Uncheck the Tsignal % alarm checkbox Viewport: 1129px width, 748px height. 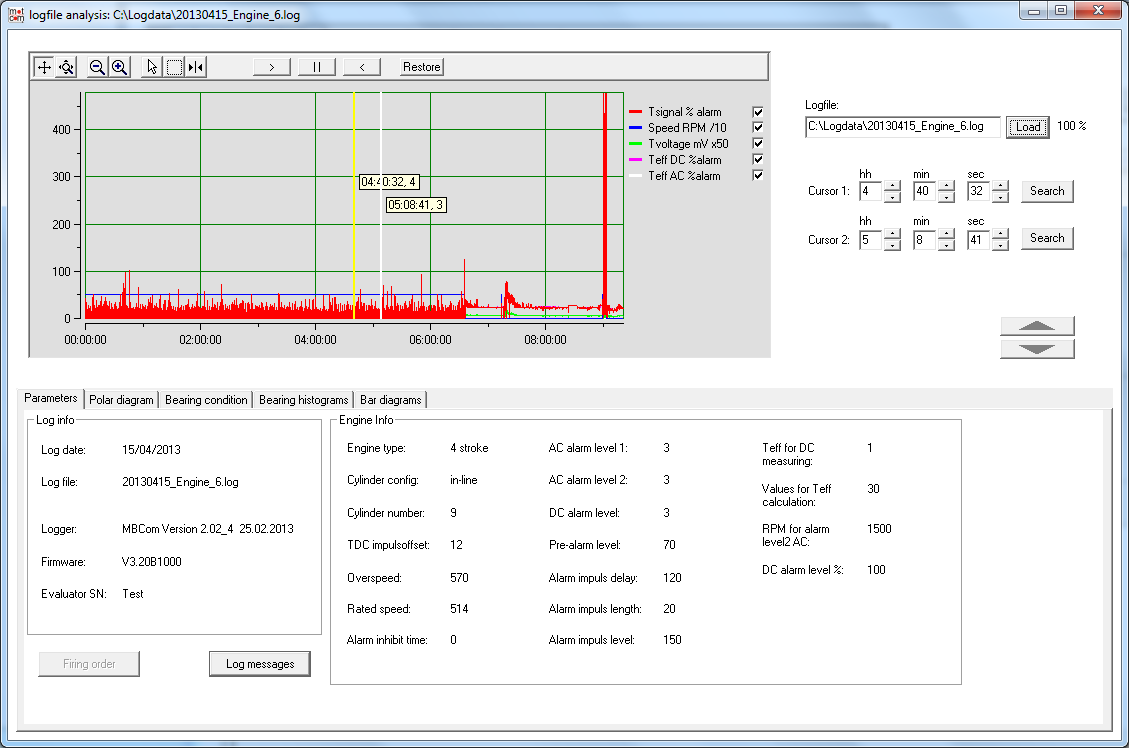[758, 112]
